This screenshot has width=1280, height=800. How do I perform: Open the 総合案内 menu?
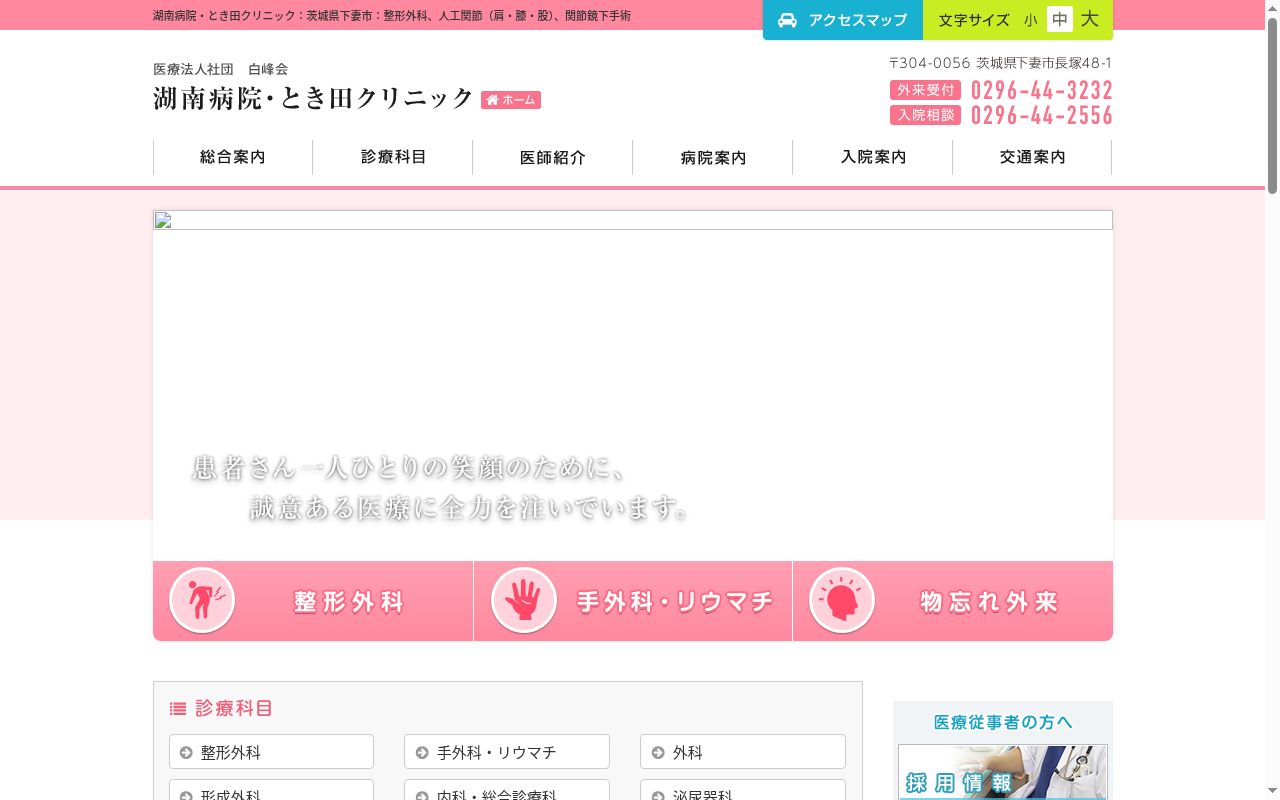coord(233,157)
